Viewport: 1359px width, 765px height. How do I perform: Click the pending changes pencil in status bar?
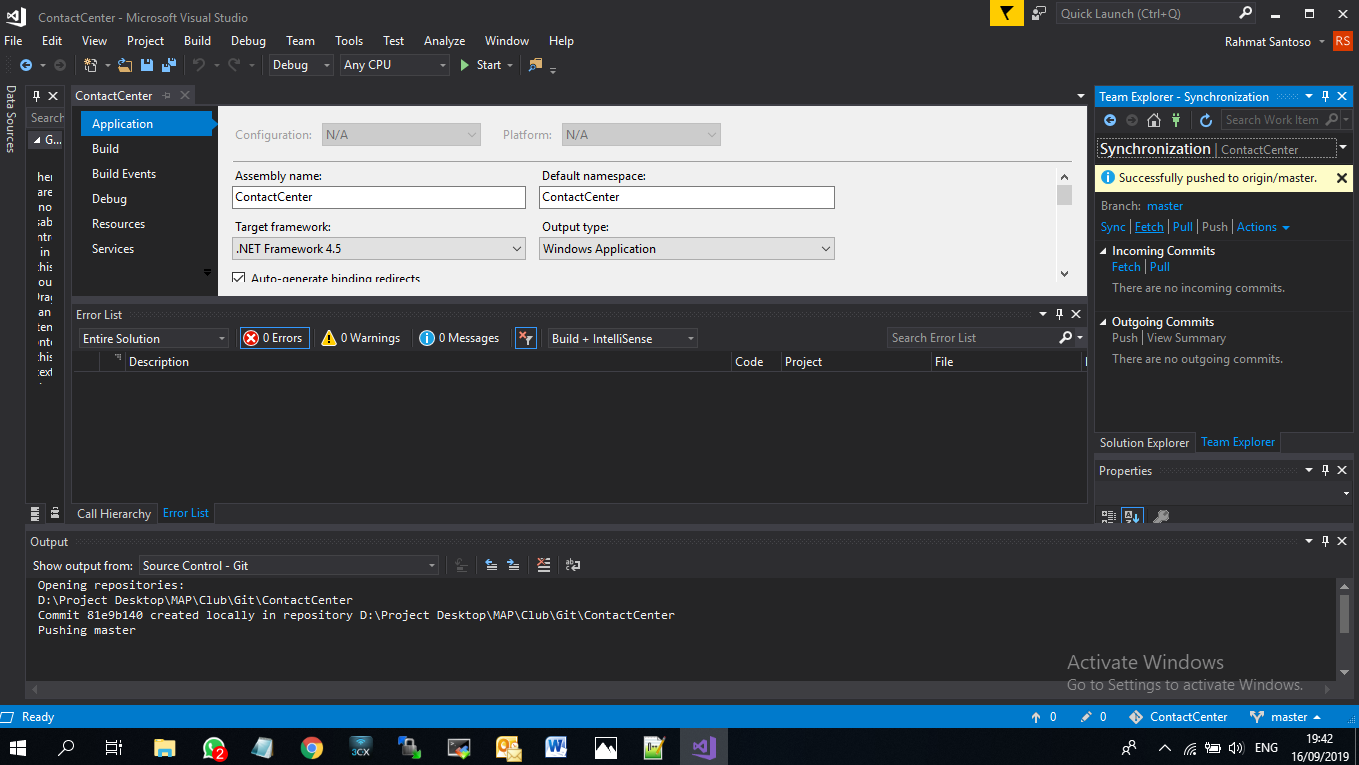(1087, 717)
